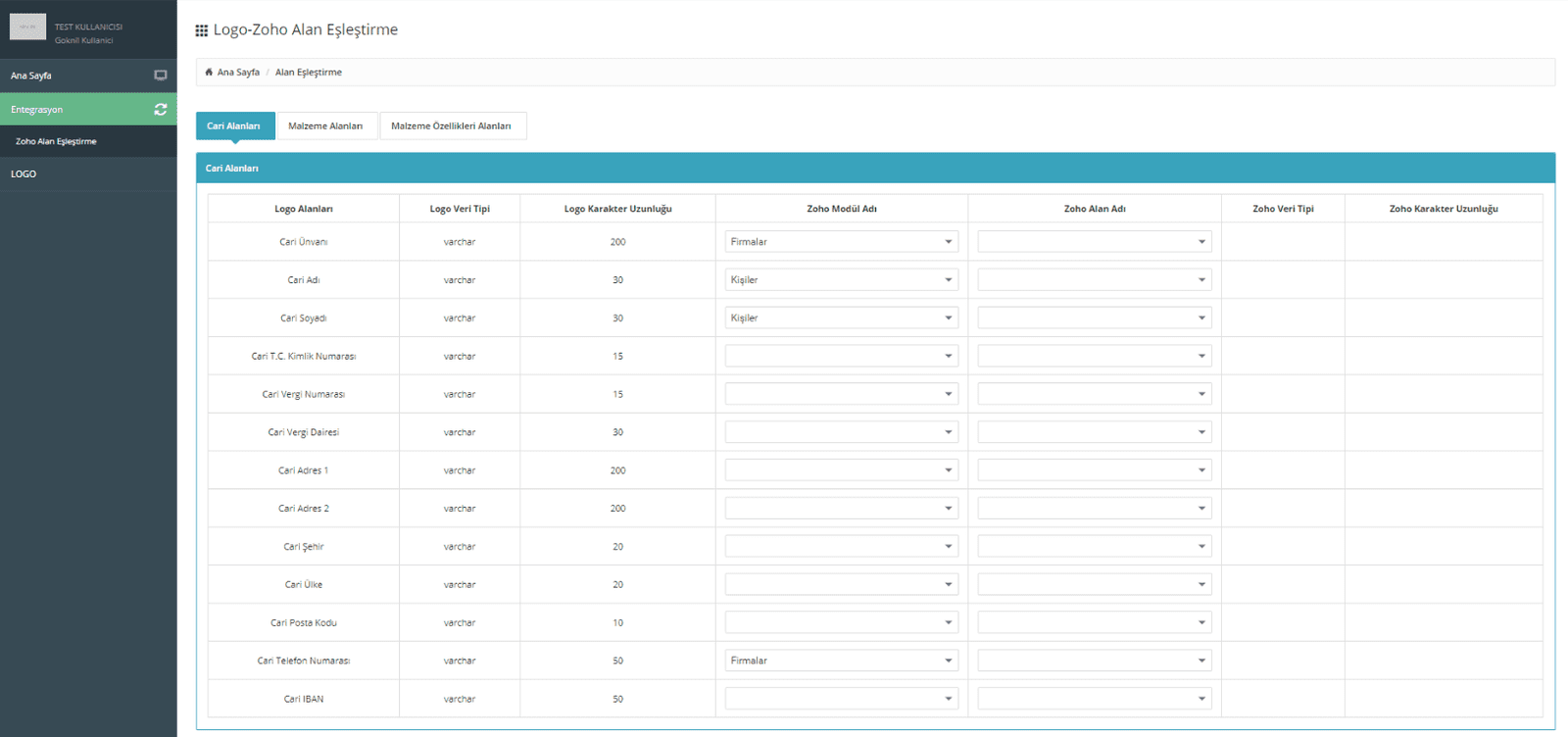Click the refresh icon beside Entegrasyon
This screenshot has height=737, width=1568.
coord(161,110)
